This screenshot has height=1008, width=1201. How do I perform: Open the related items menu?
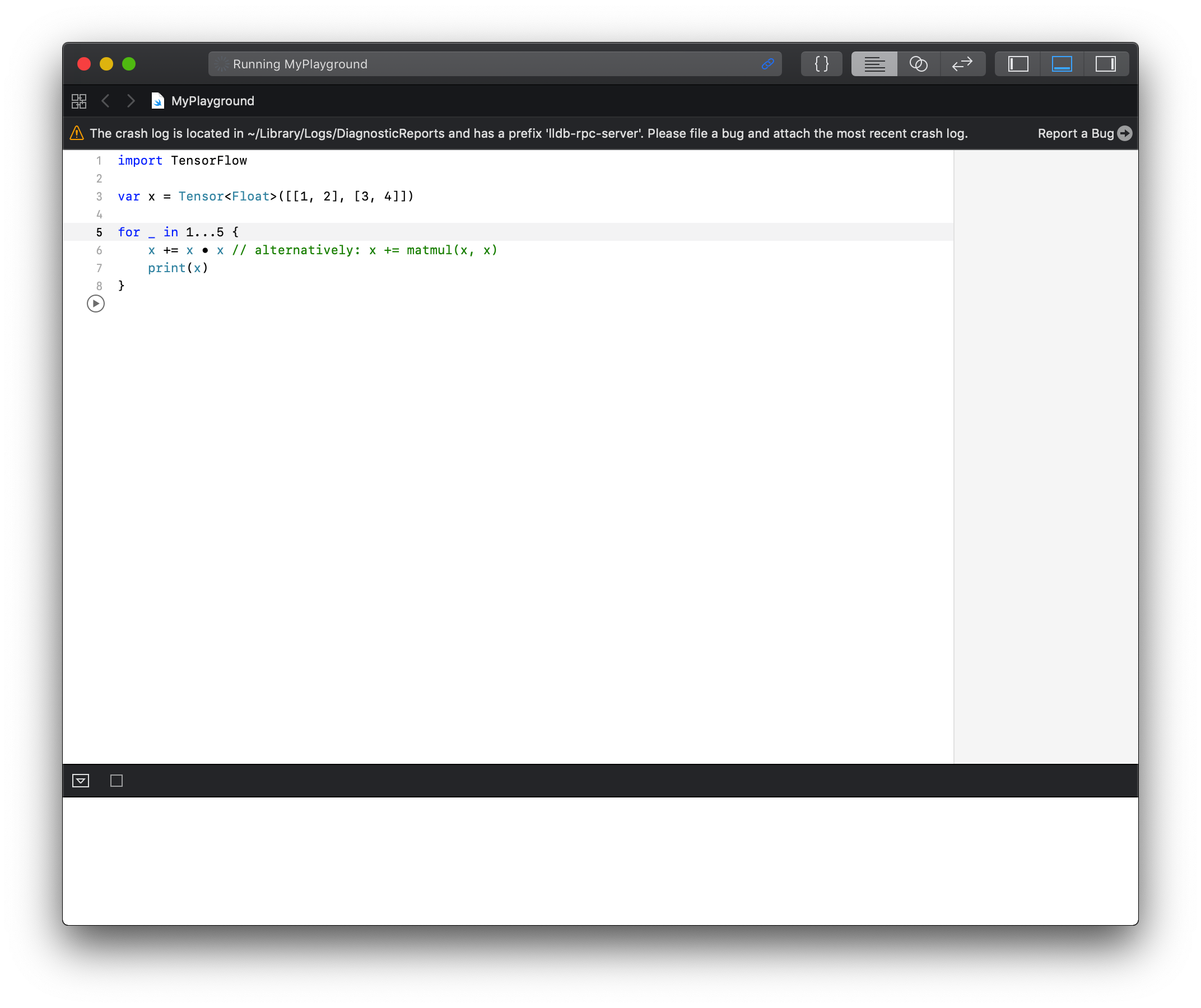tap(79, 101)
